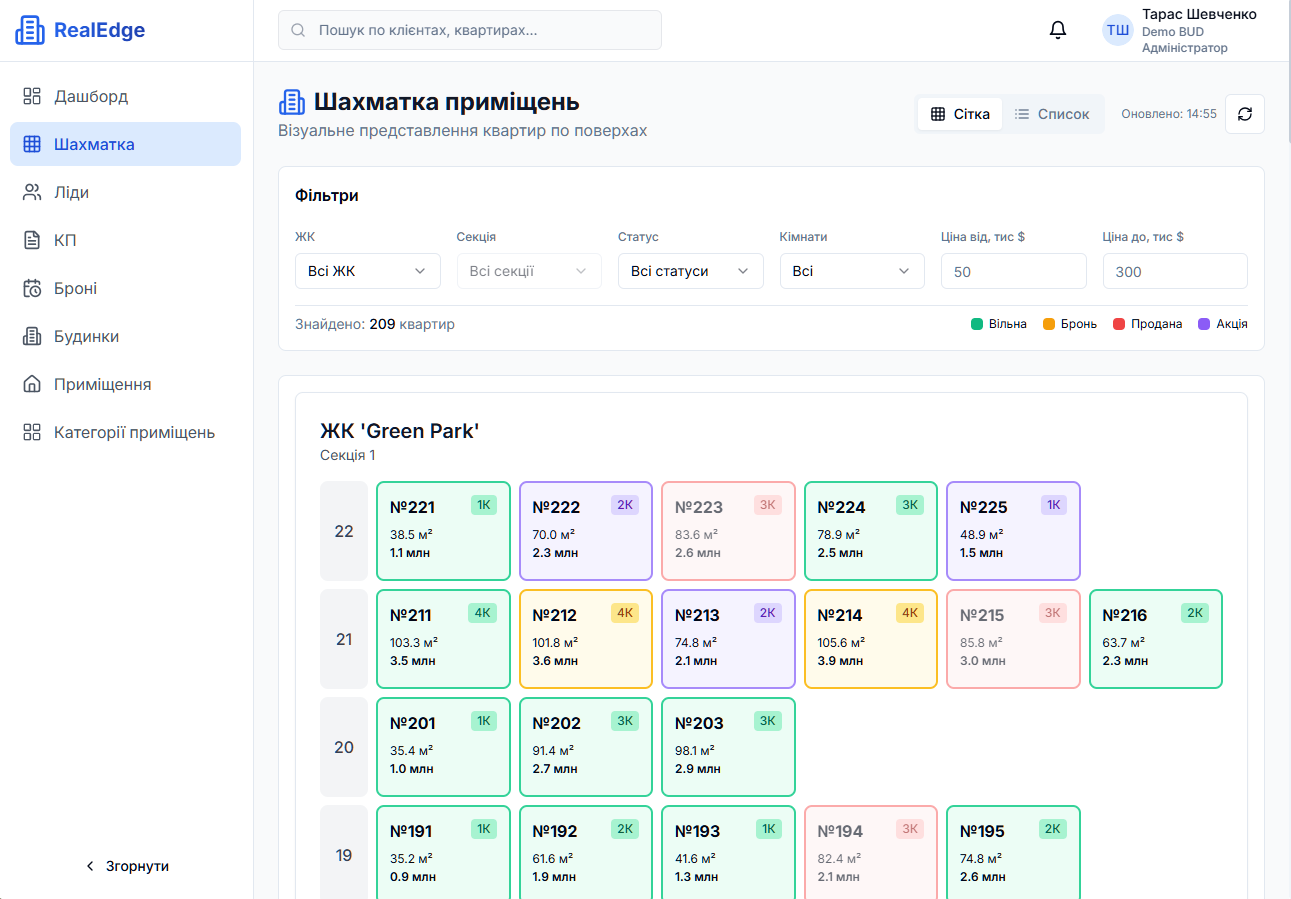Open apartment card №222

pos(586,531)
